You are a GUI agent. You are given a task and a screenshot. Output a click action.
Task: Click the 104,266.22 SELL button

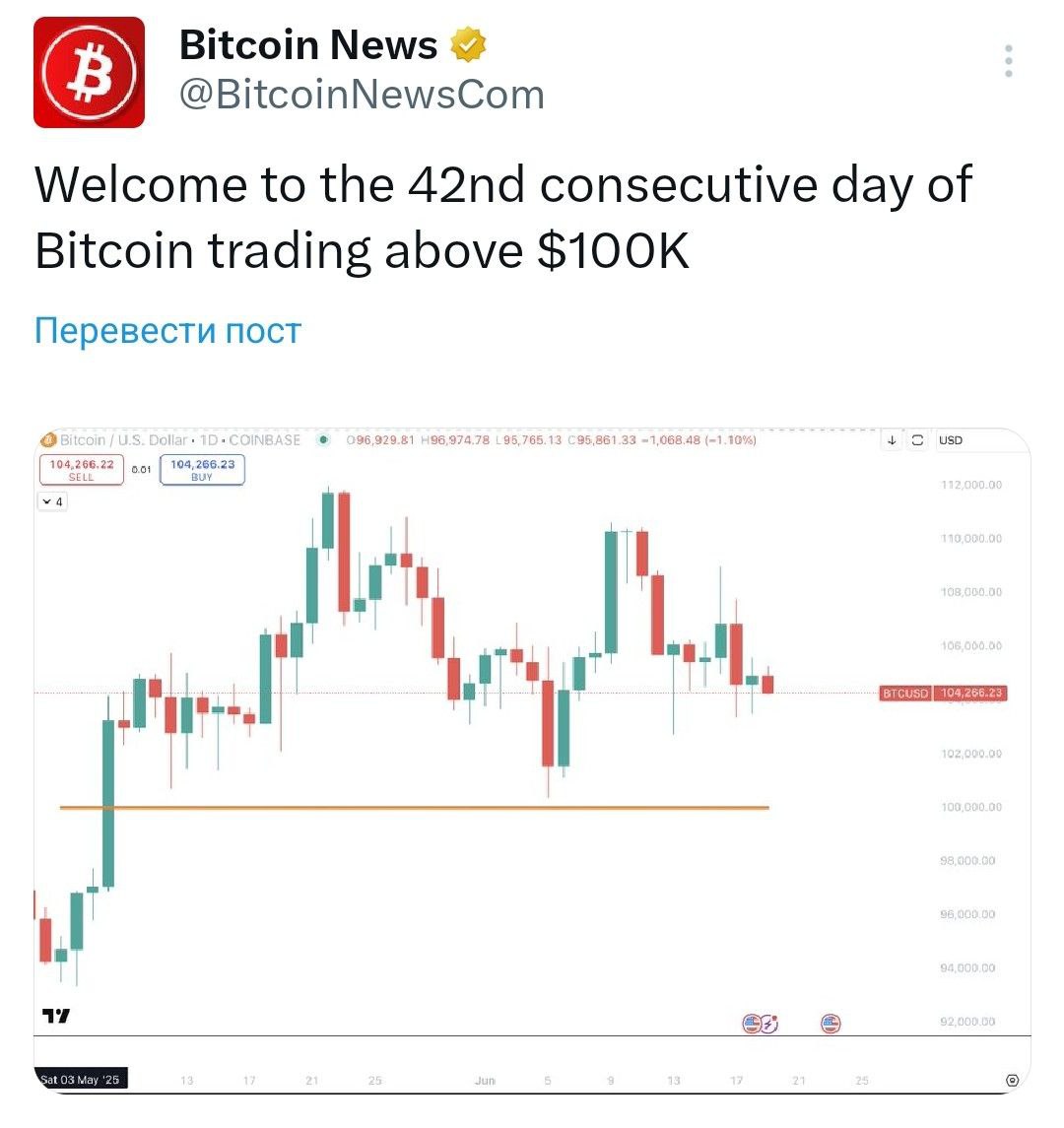pos(82,470)
